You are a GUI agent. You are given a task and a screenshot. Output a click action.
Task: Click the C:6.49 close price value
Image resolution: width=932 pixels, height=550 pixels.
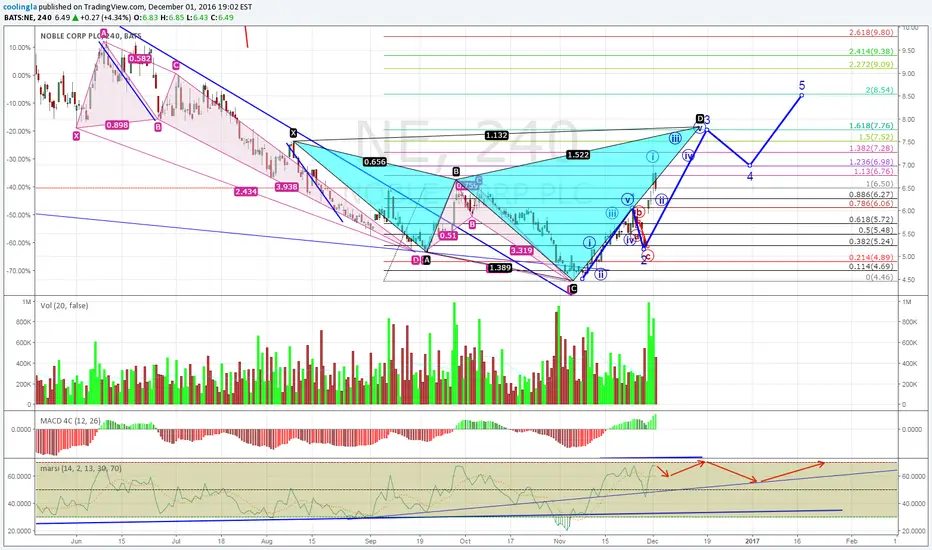(222, 17)
